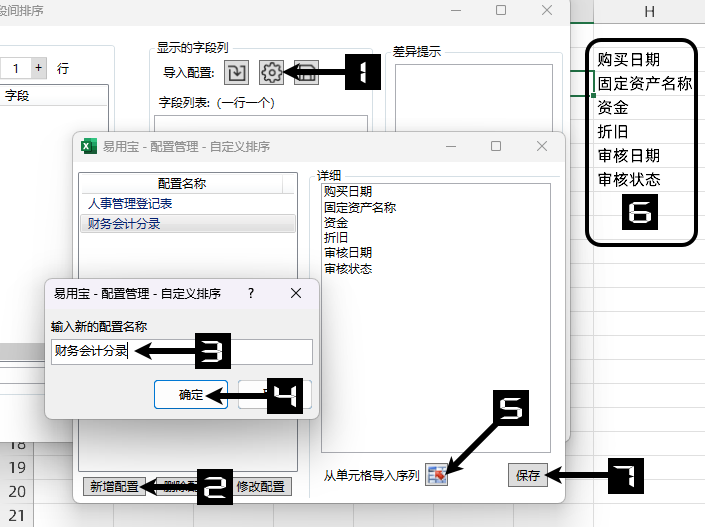Close the back sorting window
The image size is (705, 527).
coord(547,10)
